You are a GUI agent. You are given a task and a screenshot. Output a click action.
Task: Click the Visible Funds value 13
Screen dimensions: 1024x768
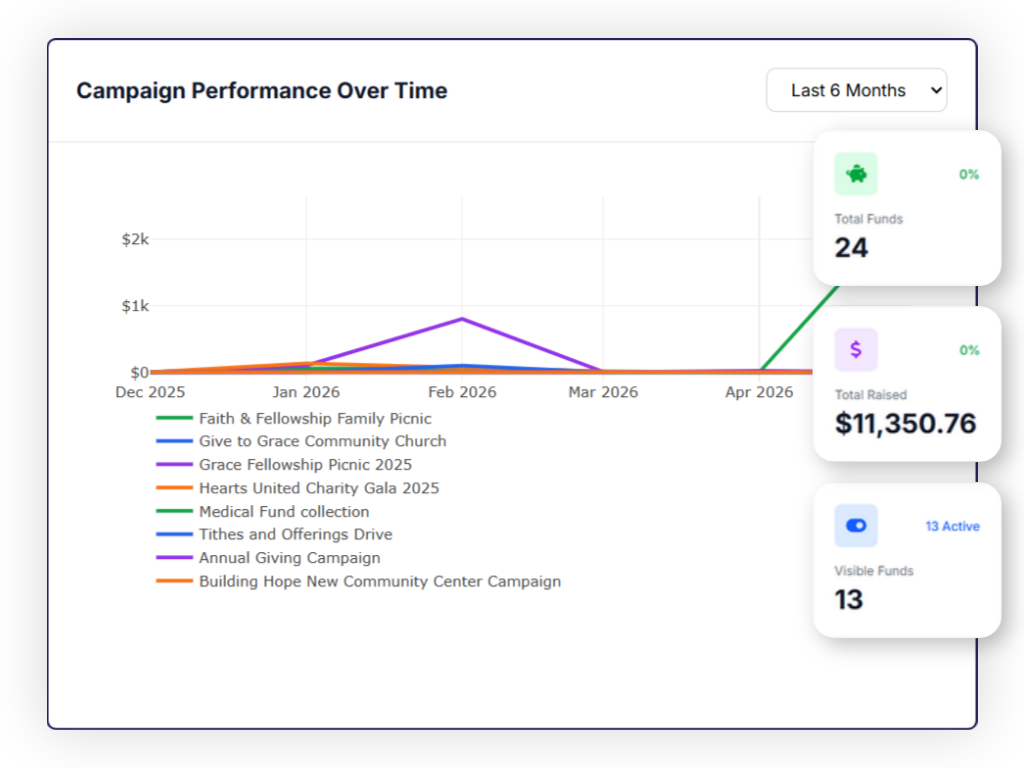(x=848, y=600)
